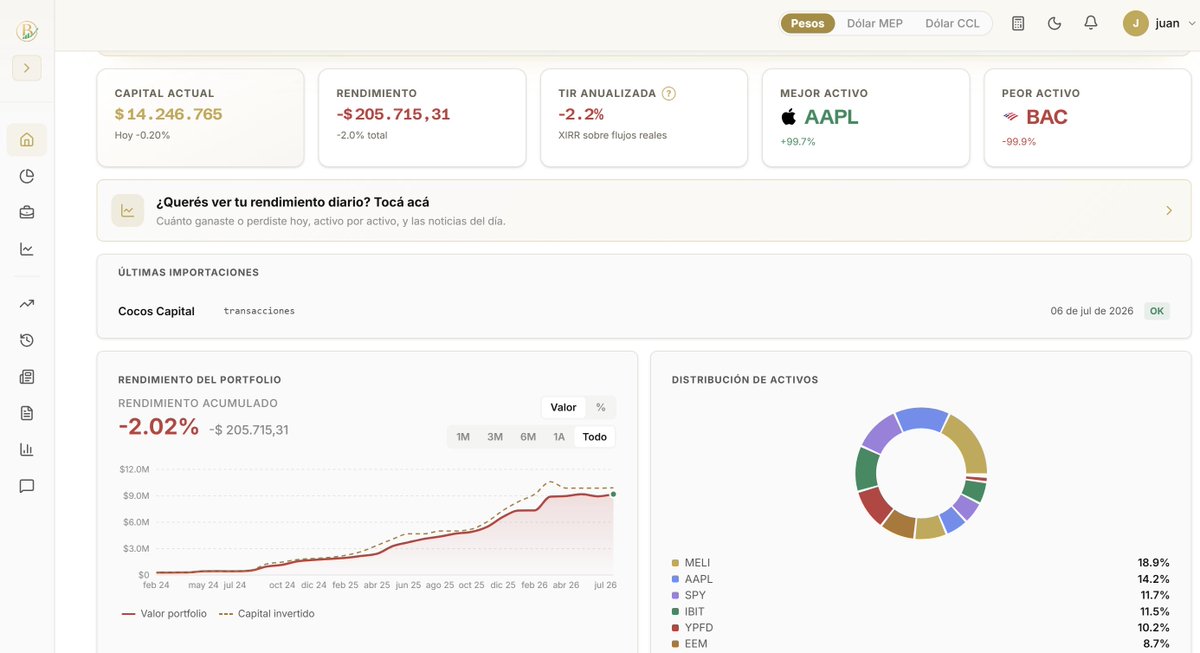Open the pie chart distribution icon
The height and width of the screenshot is (653, 1200).
(27, 176)
